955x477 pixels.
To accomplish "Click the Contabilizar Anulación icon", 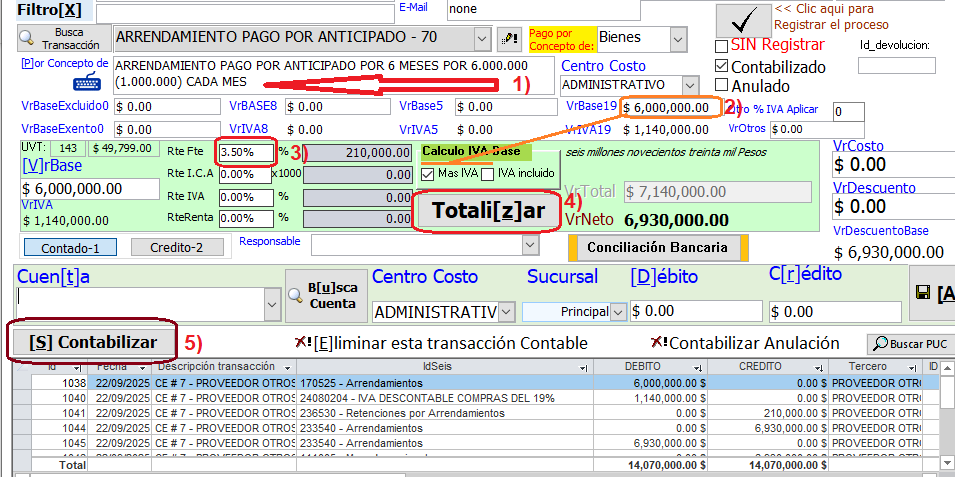I will click(658, 343).
